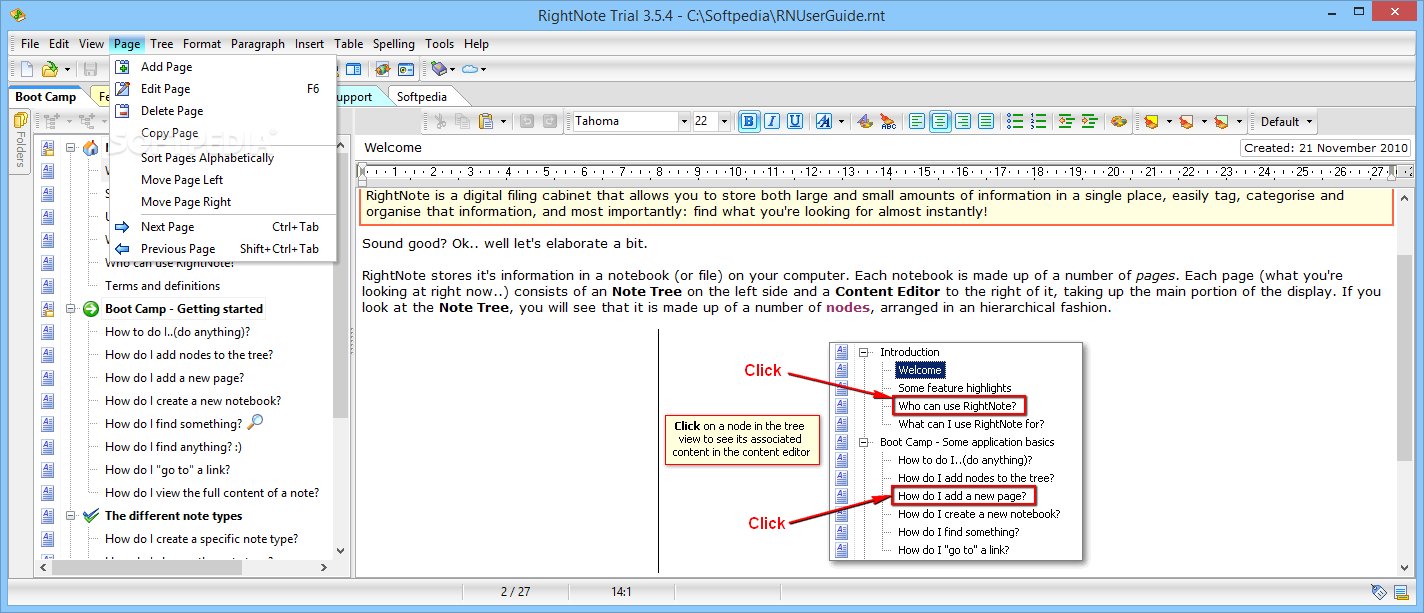
Task: Collapse 'The different note types' tree node
Action: [x=71, y=516]
